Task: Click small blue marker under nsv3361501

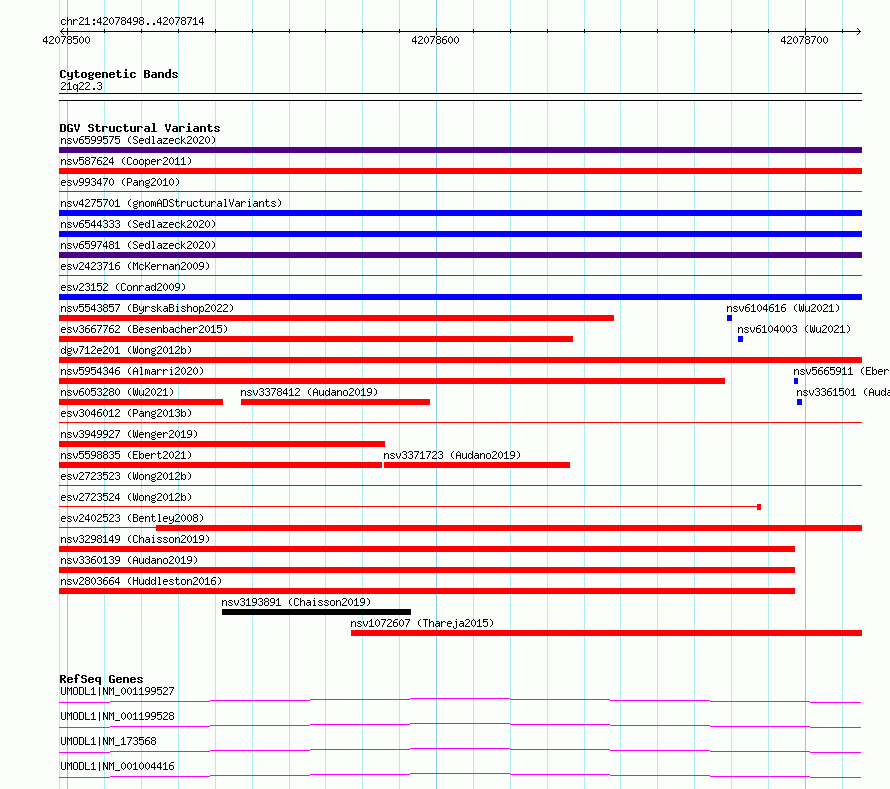Action: (x=799, y=402)
